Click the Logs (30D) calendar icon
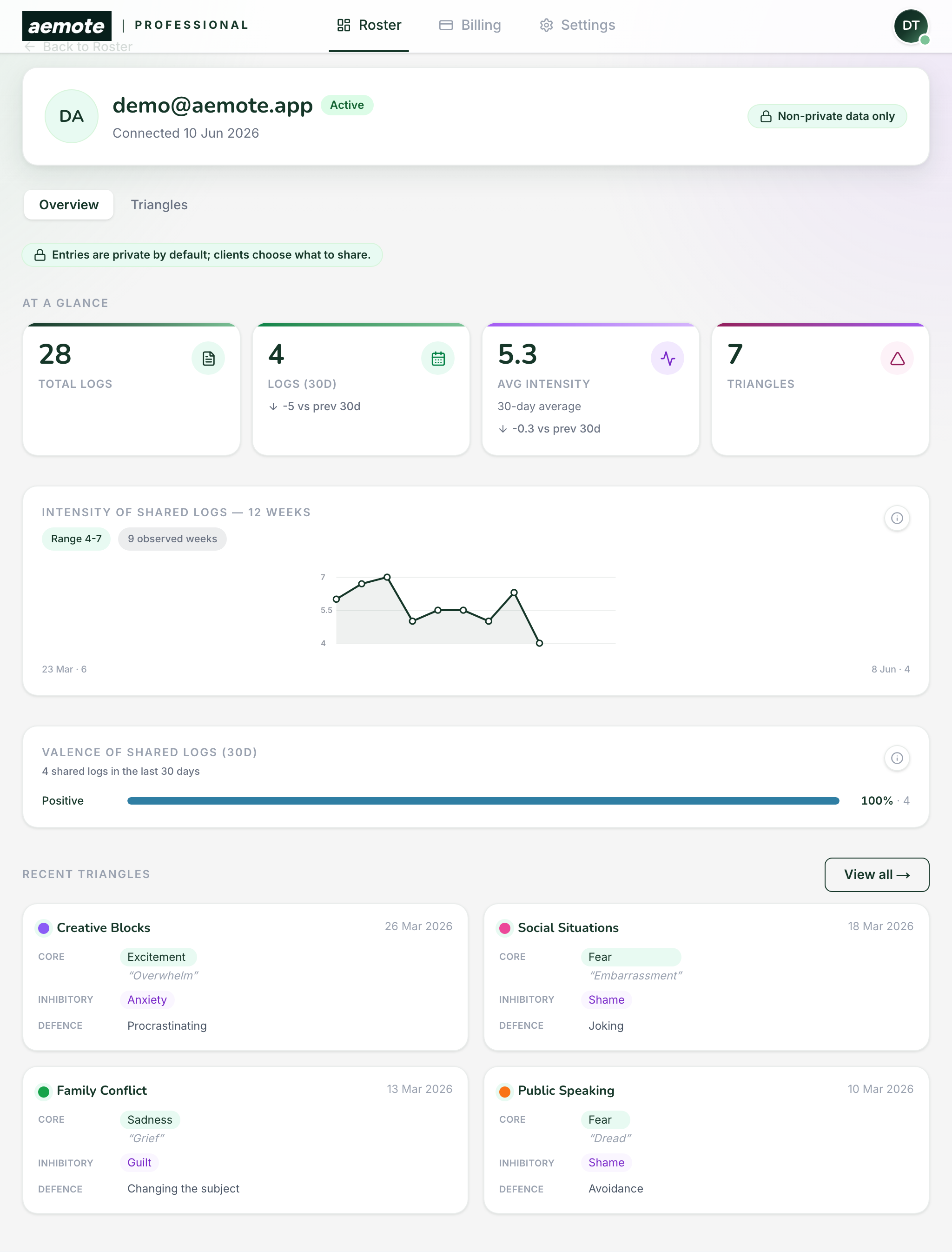The image size is (952, 1252). (x=438, y=359)
